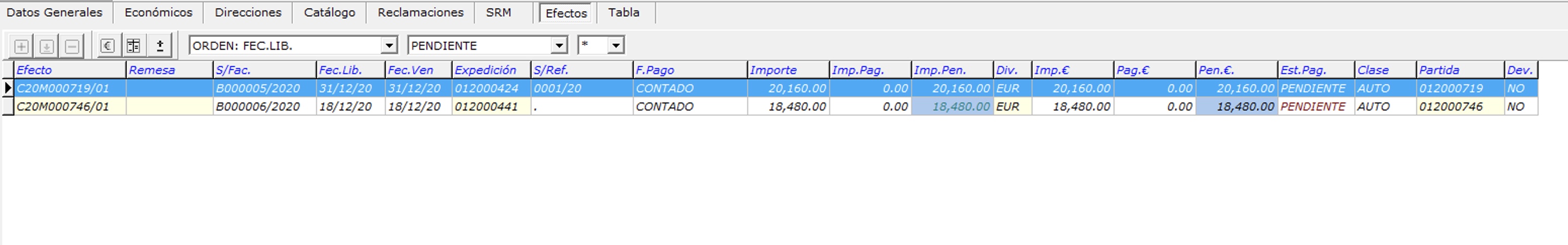Click the add effect plus icon
The image size is (1568, 245).
click(x=21, y=47)
